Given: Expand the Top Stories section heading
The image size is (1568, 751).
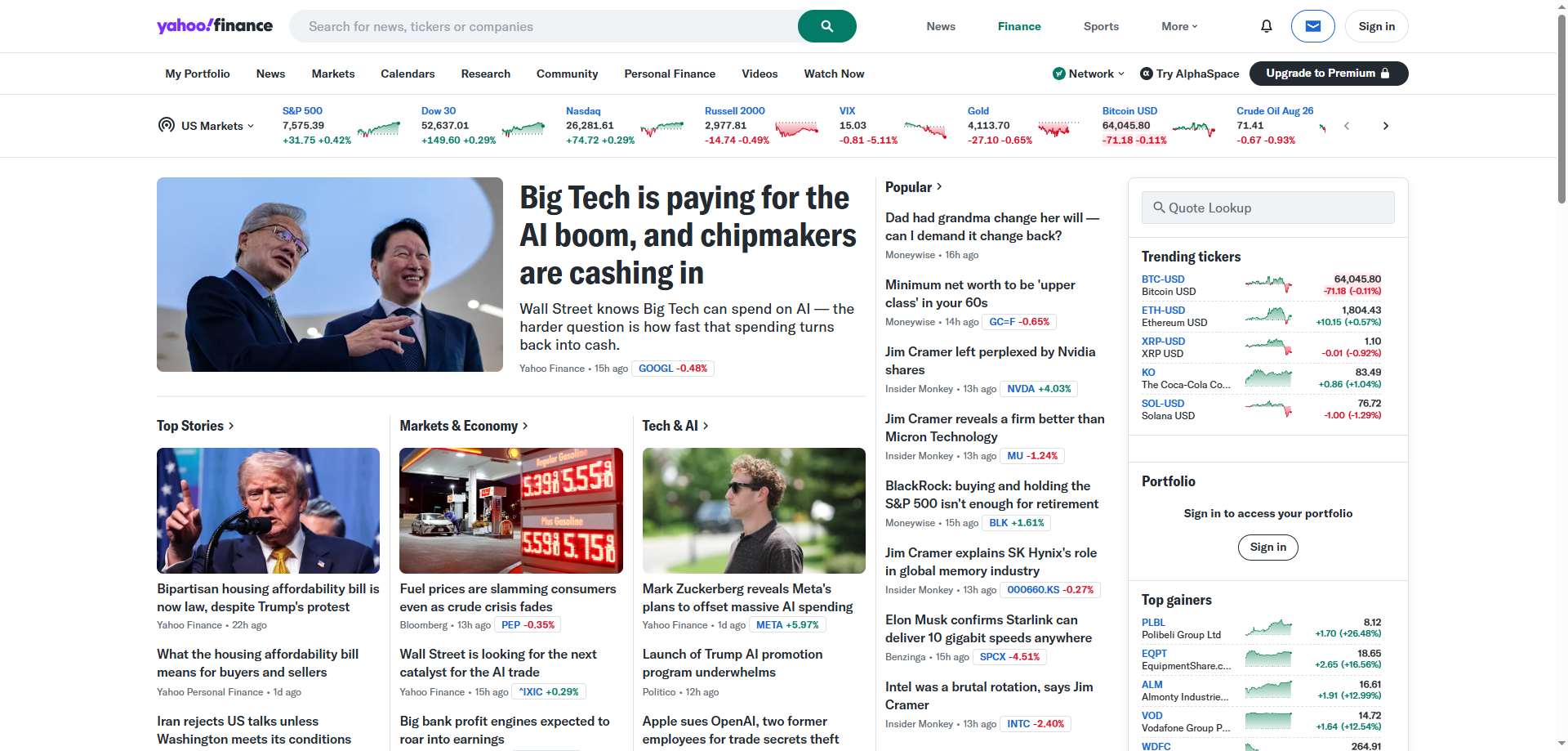Looking at the screenshot, I should coord(195,426).
